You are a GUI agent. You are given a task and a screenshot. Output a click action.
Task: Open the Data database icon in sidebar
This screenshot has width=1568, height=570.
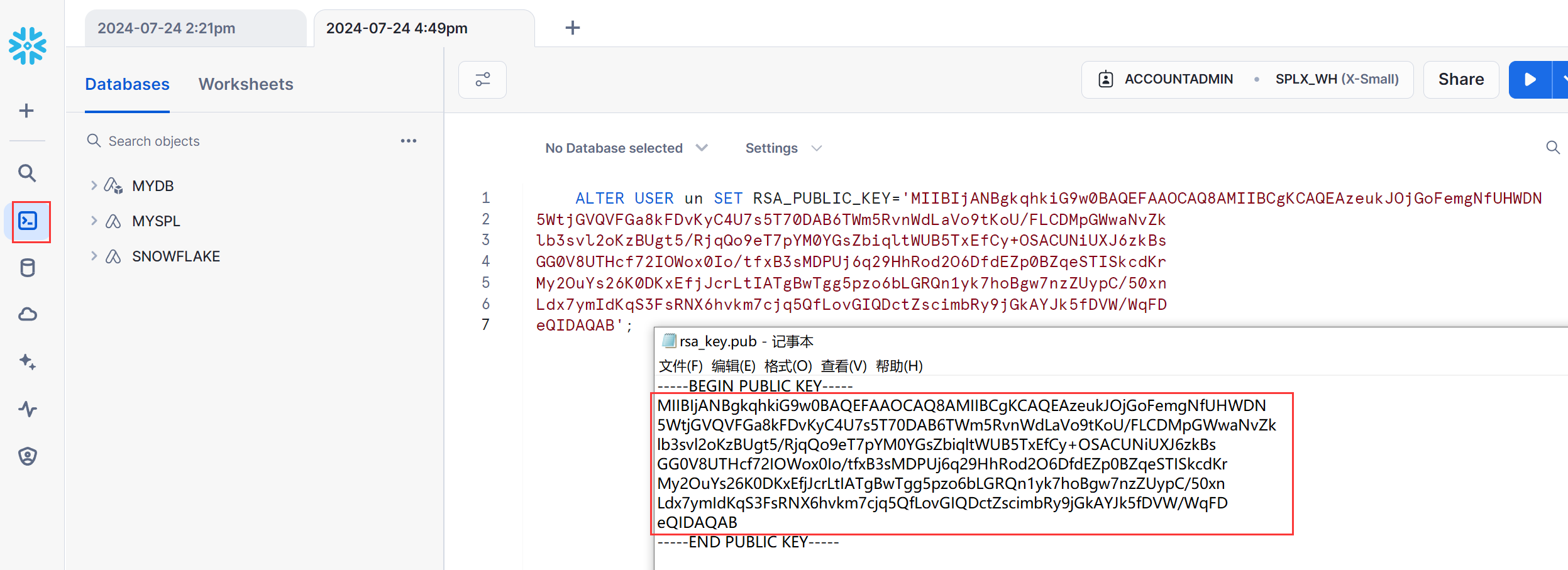(28, 268)
